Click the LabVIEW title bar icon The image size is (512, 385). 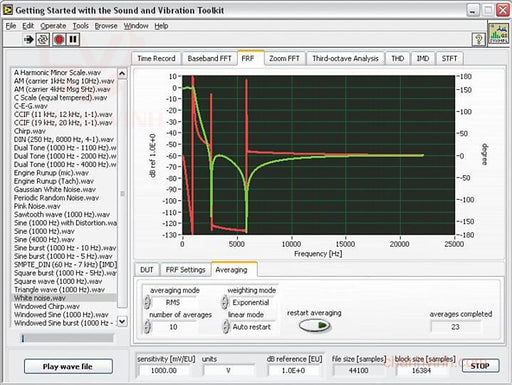[8, 10]
